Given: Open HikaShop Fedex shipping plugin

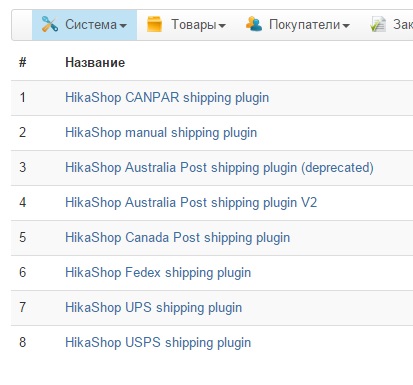Looking at the screenshot, I should click(158, 273).
